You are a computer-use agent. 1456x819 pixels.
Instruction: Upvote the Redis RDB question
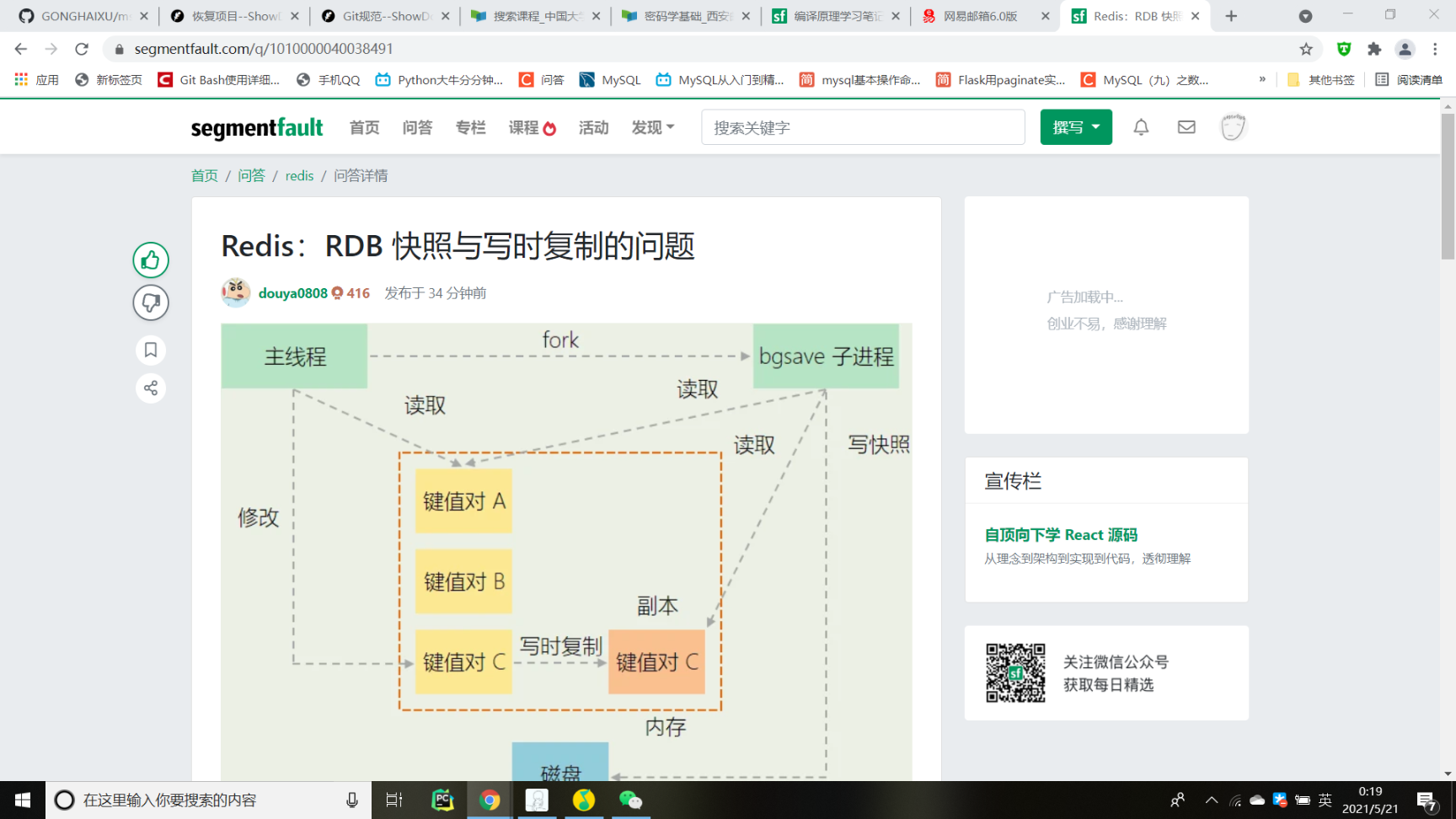(151, 260)
